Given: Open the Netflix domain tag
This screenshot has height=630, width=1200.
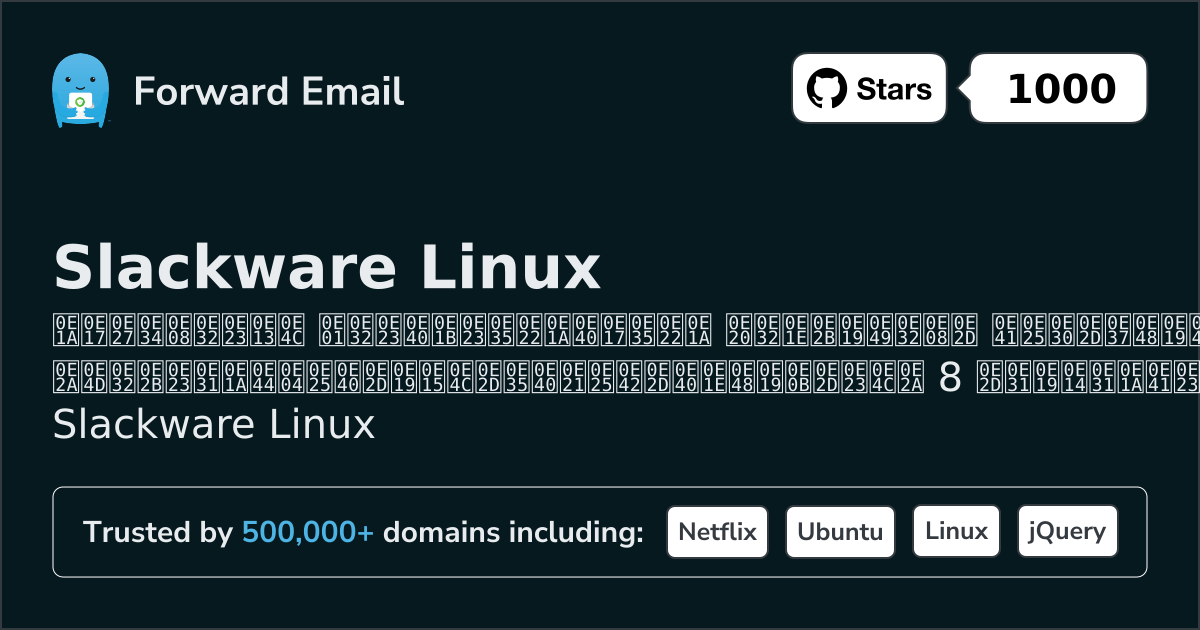Looking at the screenshot, I should pyautogui.click(x=717, y=531).
